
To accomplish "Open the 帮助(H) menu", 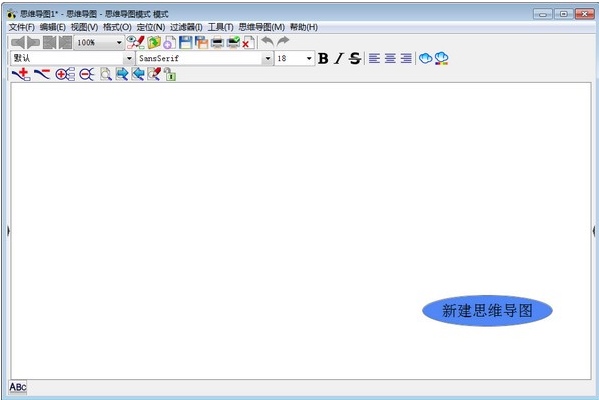I will (304, 27).
